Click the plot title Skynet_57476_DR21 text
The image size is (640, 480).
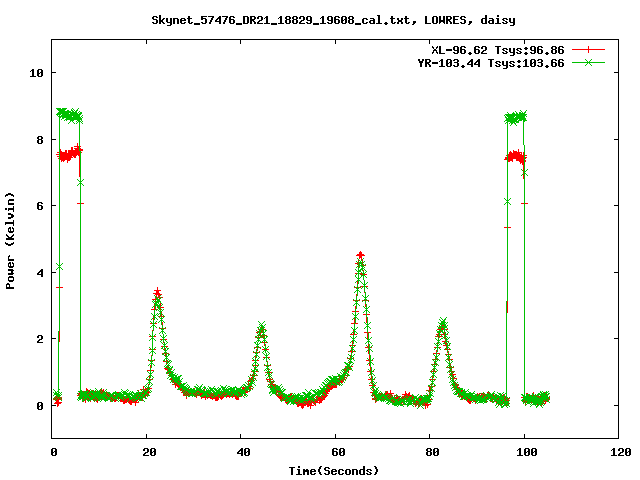[333, 20]
